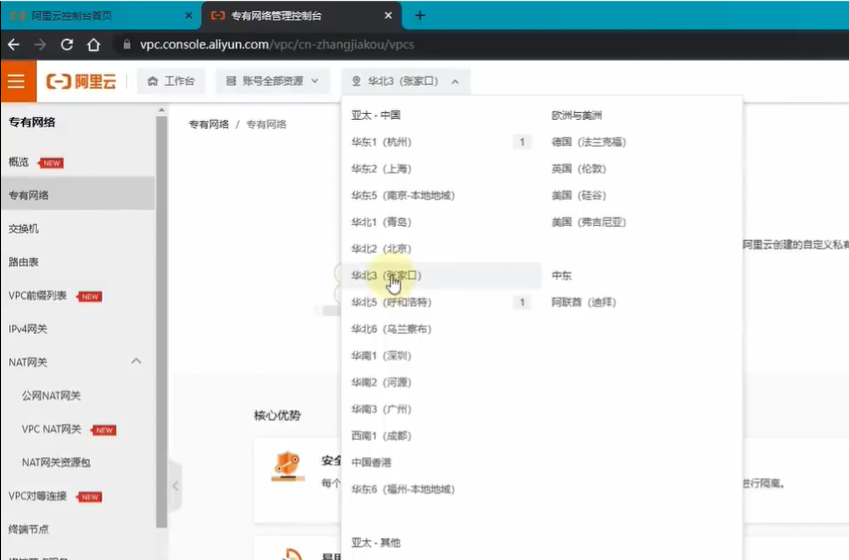Close the 阿里云控制台首页 tab
Viewport: 849px width, 560px height.
coord(188,15)
